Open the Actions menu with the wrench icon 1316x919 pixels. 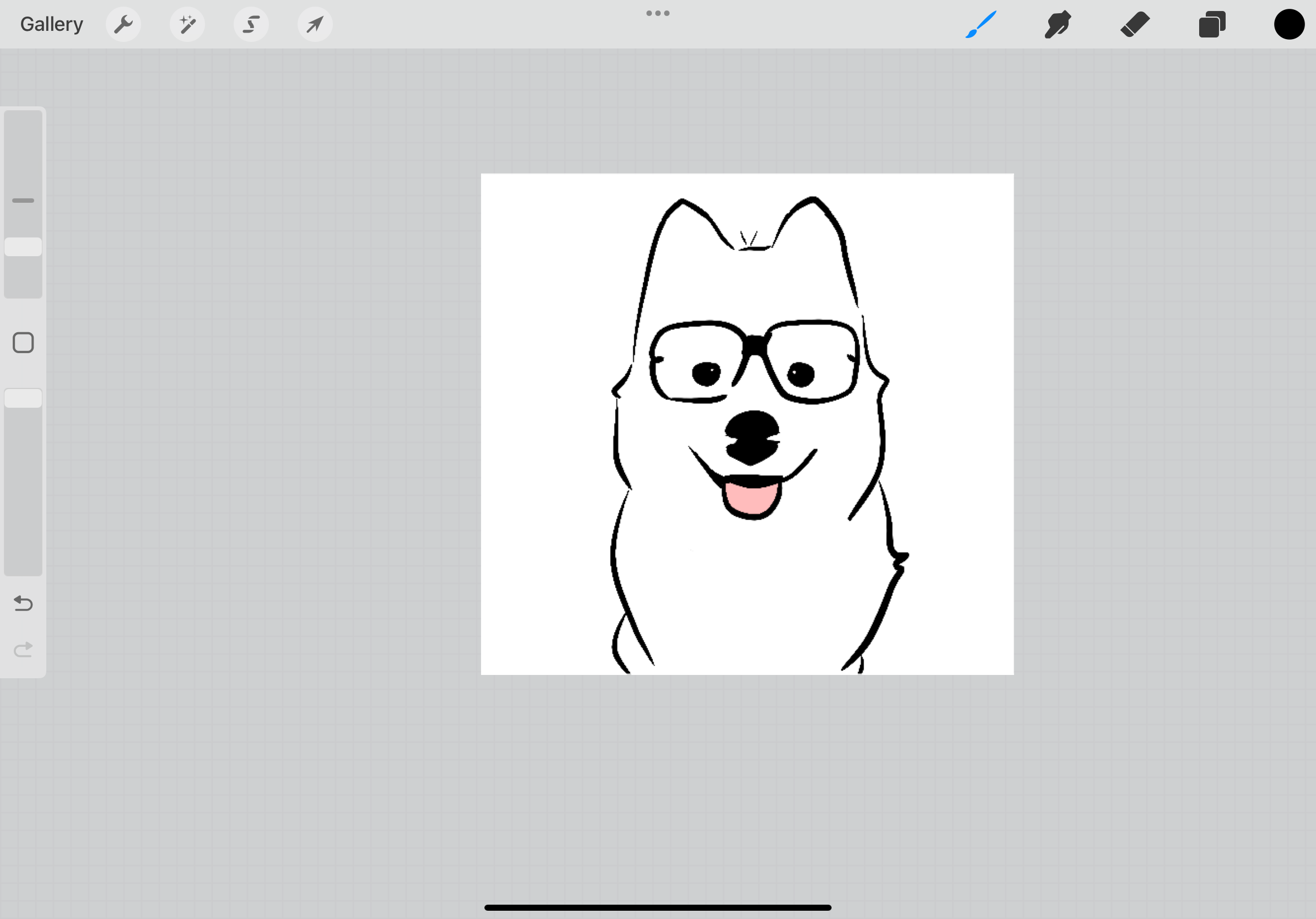click(x=123, y=24)
